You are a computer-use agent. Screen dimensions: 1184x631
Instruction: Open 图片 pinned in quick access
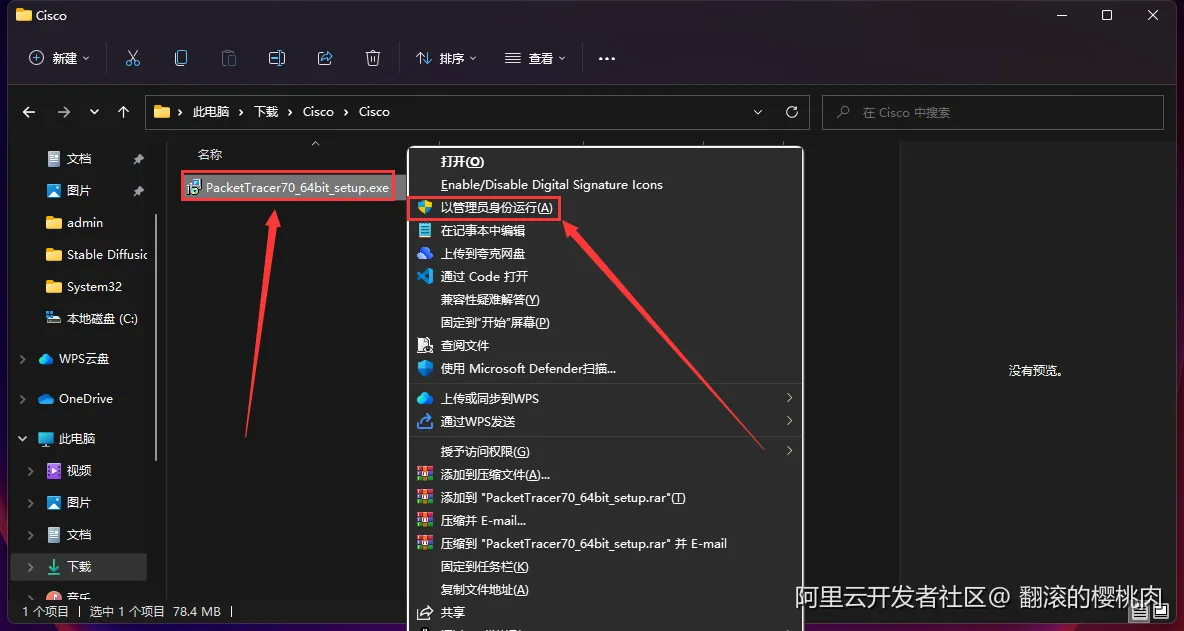(79, 191)
